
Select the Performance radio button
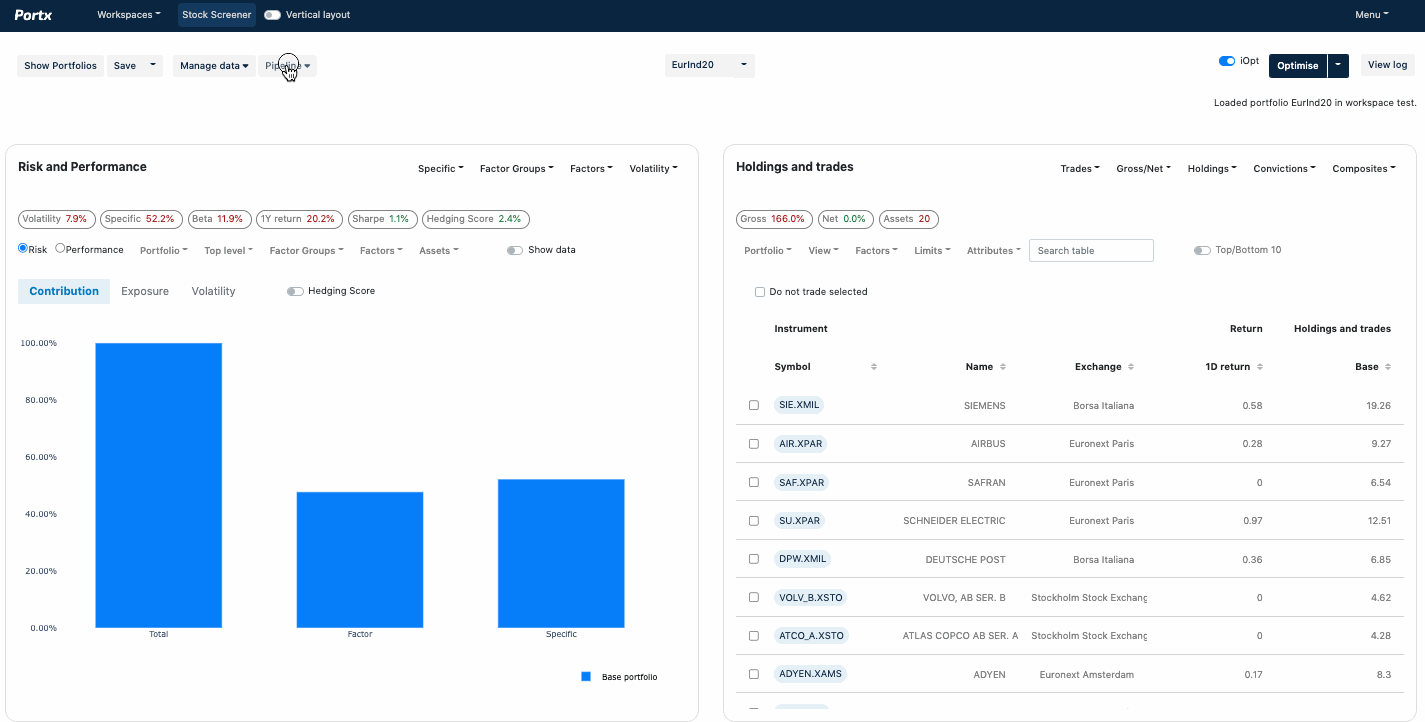60,250
